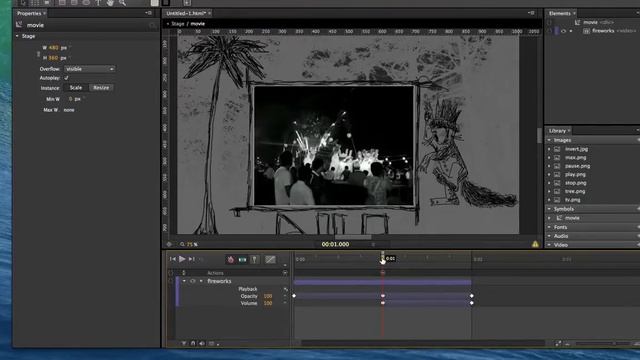Screen dimensions: 640x360
Task: Click the fit timeline to window icon
Action: point(558,344)
